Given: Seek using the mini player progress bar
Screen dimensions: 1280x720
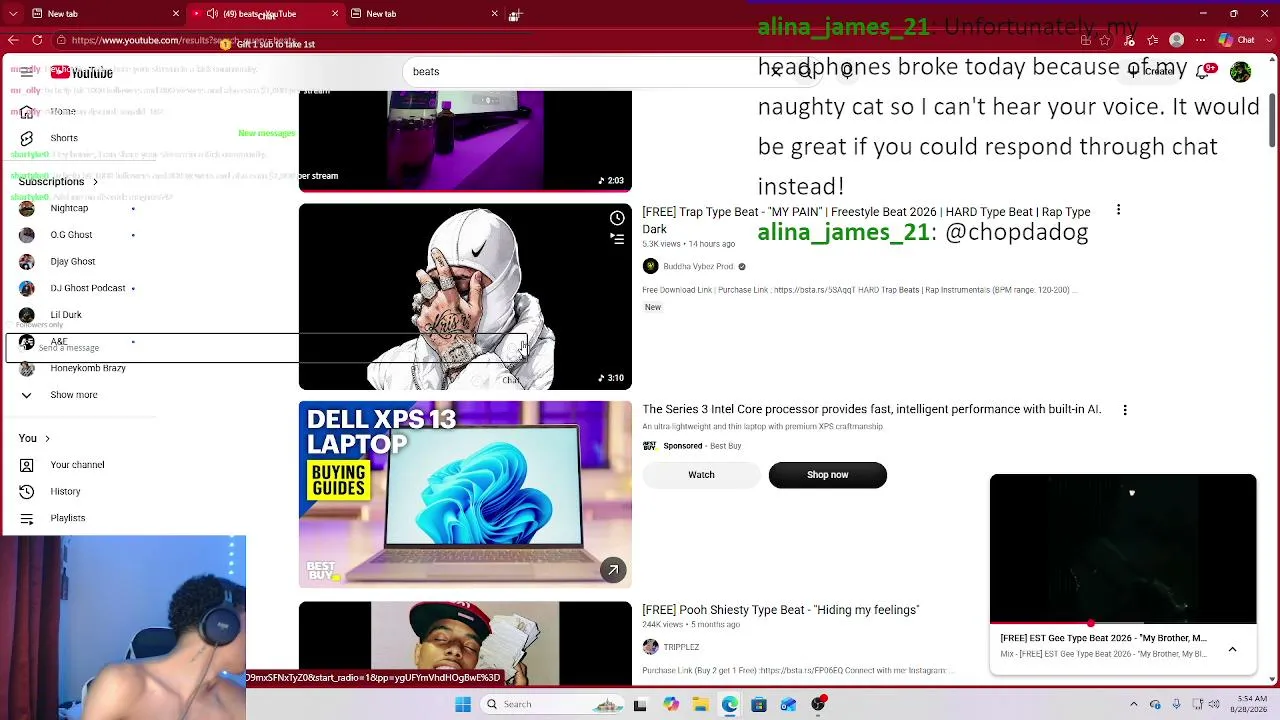Looking at the screenshot, I should click(1123, 624).
